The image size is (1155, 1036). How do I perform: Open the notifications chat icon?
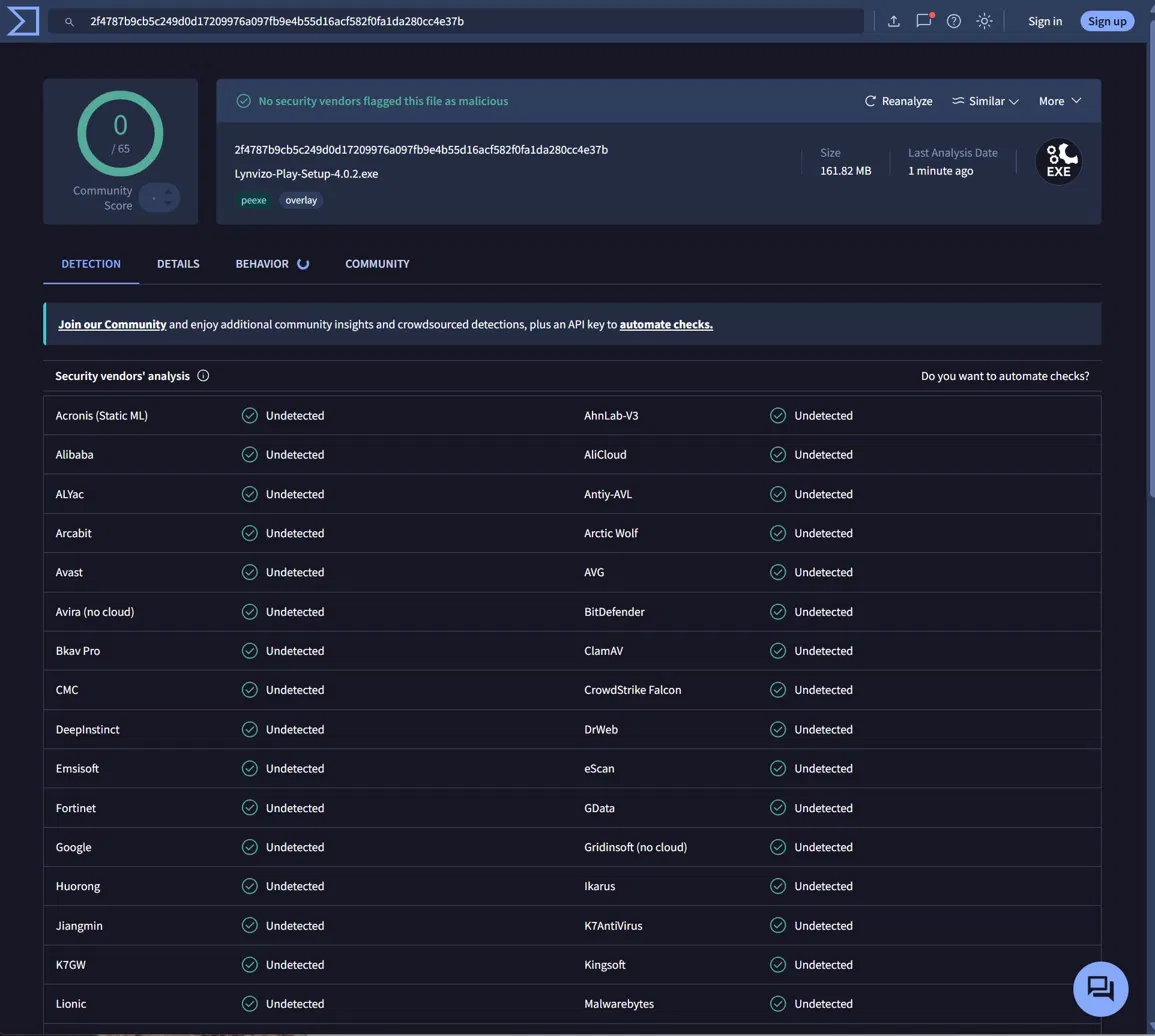pyautogui.click(x=924, y=21)
